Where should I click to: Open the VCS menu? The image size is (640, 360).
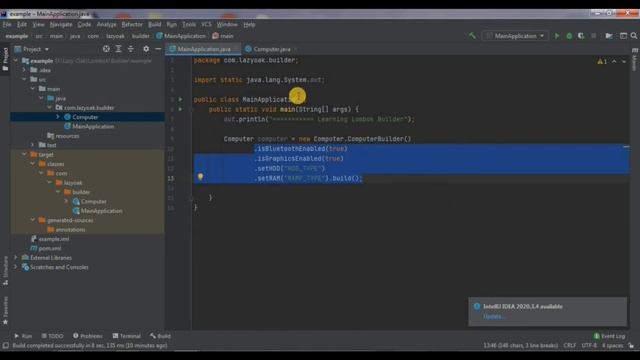click(x=206, y=24)
